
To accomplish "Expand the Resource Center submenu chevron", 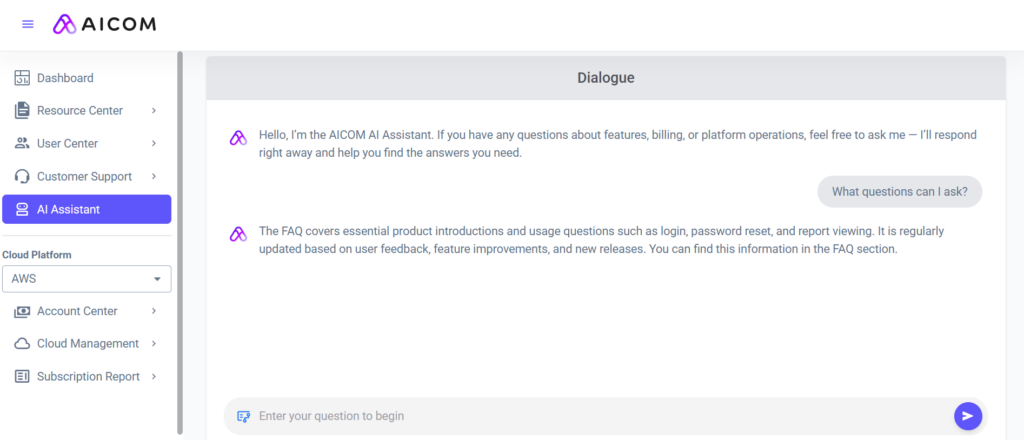I will tap(154, 110).
